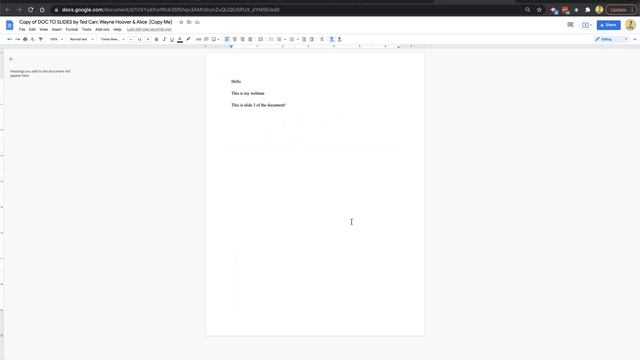The height and width of the screenshot is (360, 640).
Task: Open the Insert image dropdown arrow
Action: [218, 39]
